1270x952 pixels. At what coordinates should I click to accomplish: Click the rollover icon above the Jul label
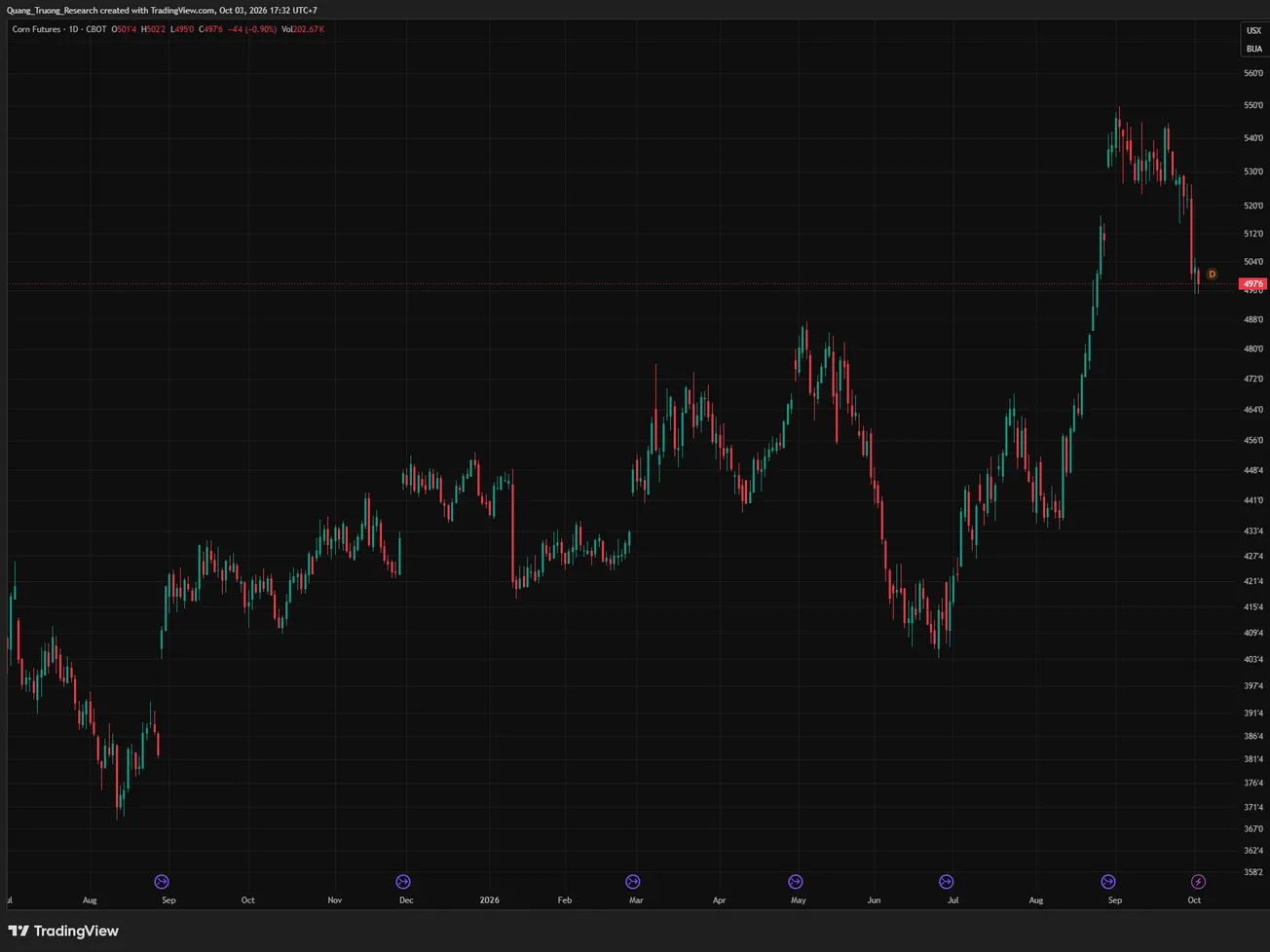pos(946,882)
